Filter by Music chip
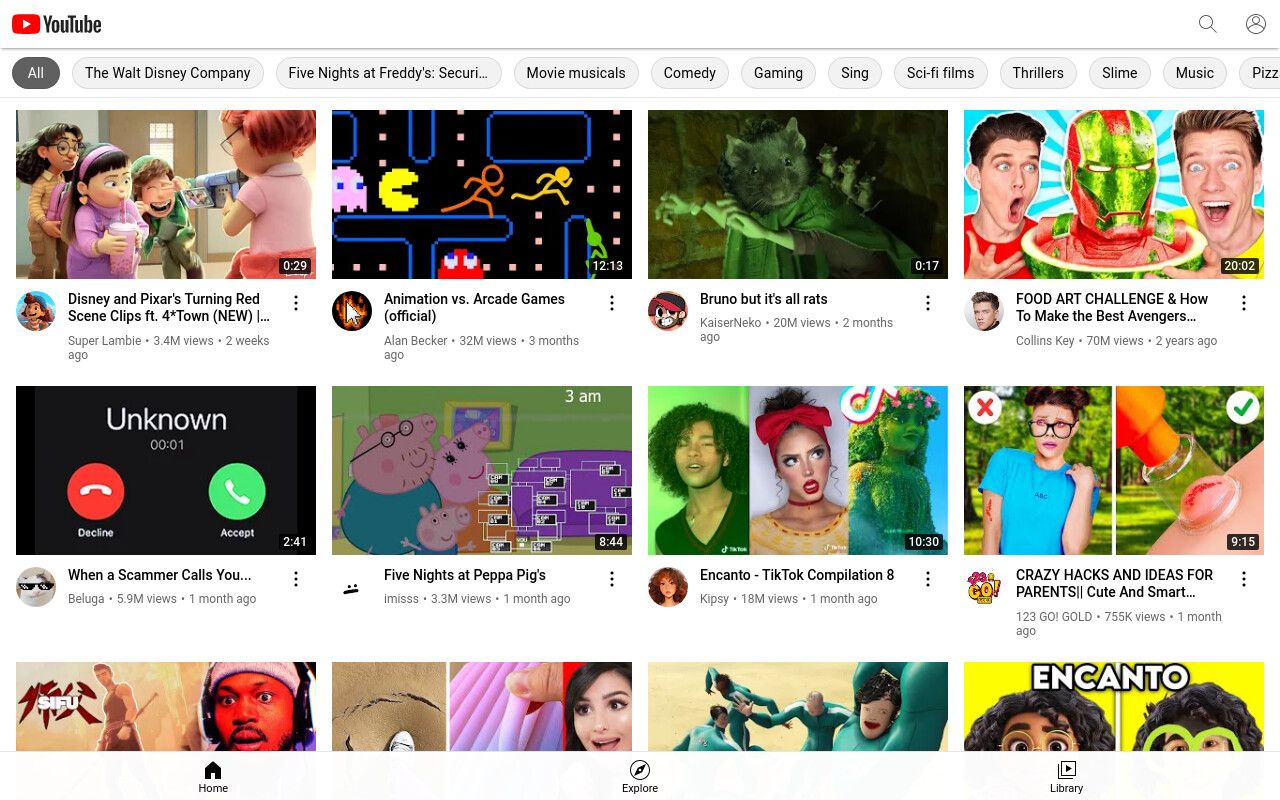The width and height of the screenshot is (1280, 800). [1195, 73]
